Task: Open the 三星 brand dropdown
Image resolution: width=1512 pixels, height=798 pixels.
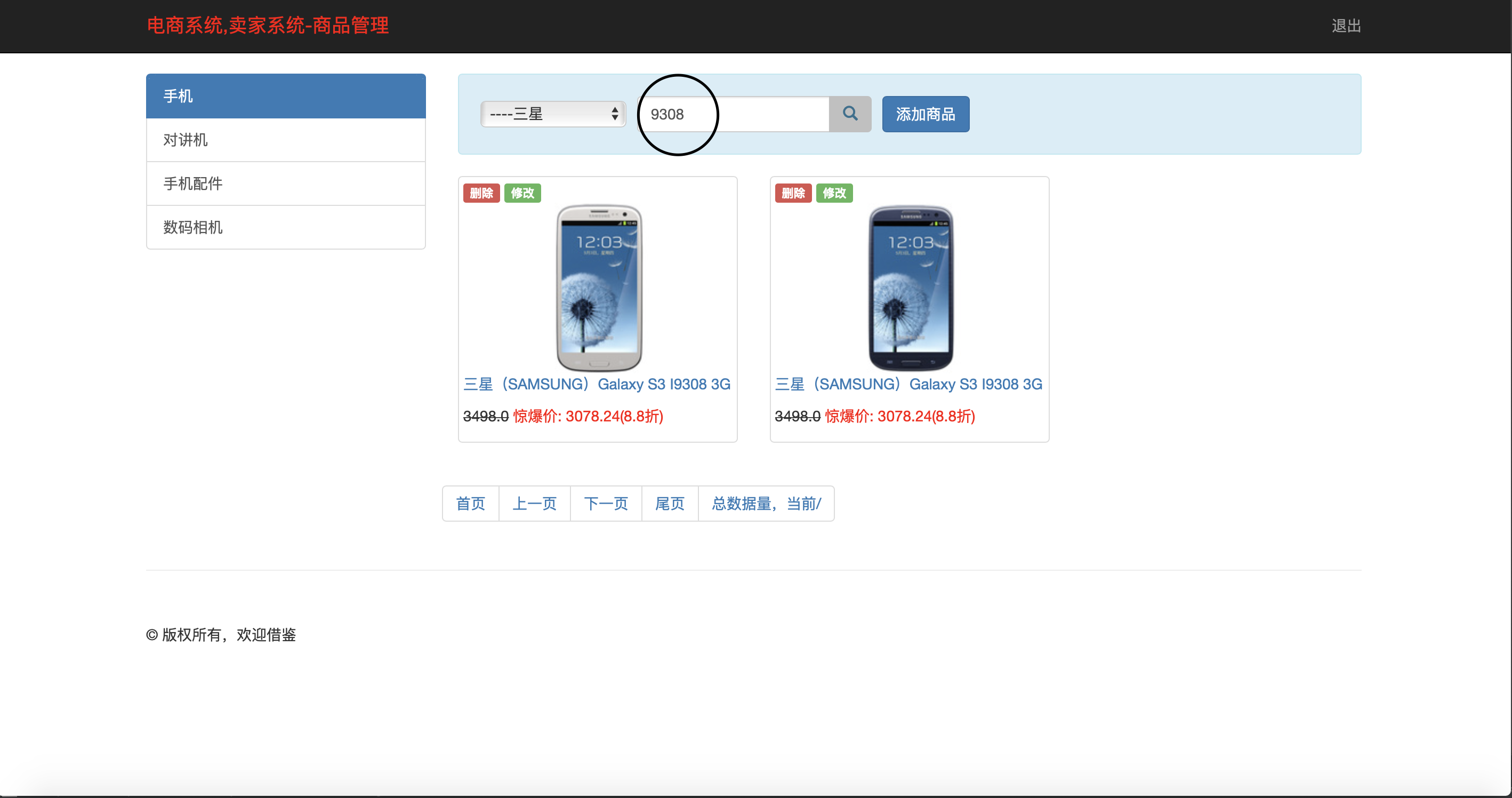Action: point(553,114)
